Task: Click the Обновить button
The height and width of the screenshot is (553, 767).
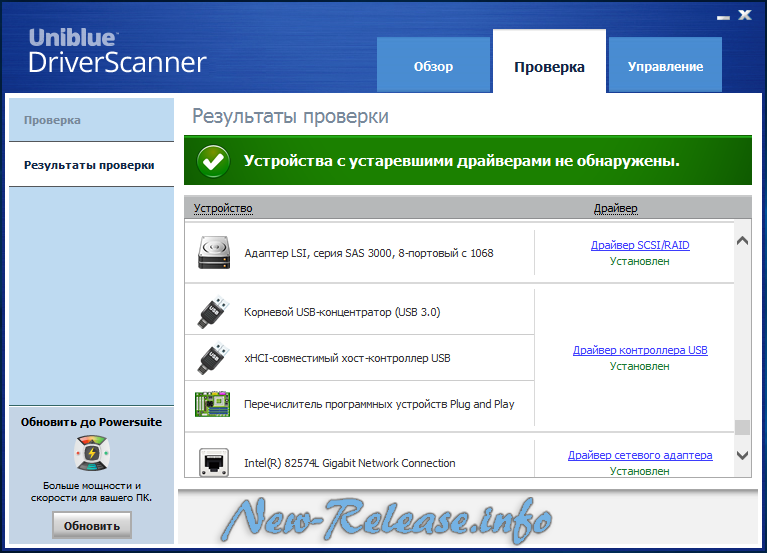Action: click(x=92, y=526)
